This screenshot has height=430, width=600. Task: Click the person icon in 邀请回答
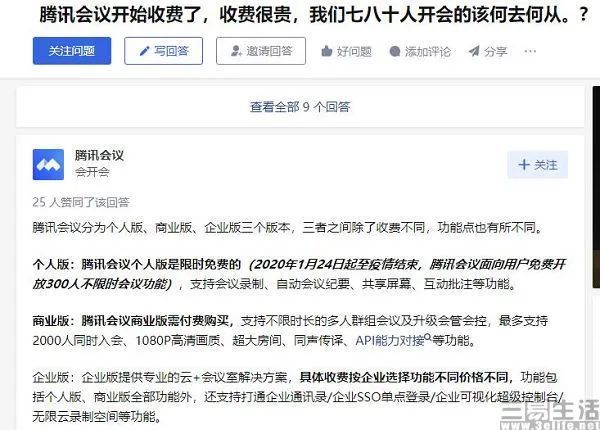click(x=236, y=51)
